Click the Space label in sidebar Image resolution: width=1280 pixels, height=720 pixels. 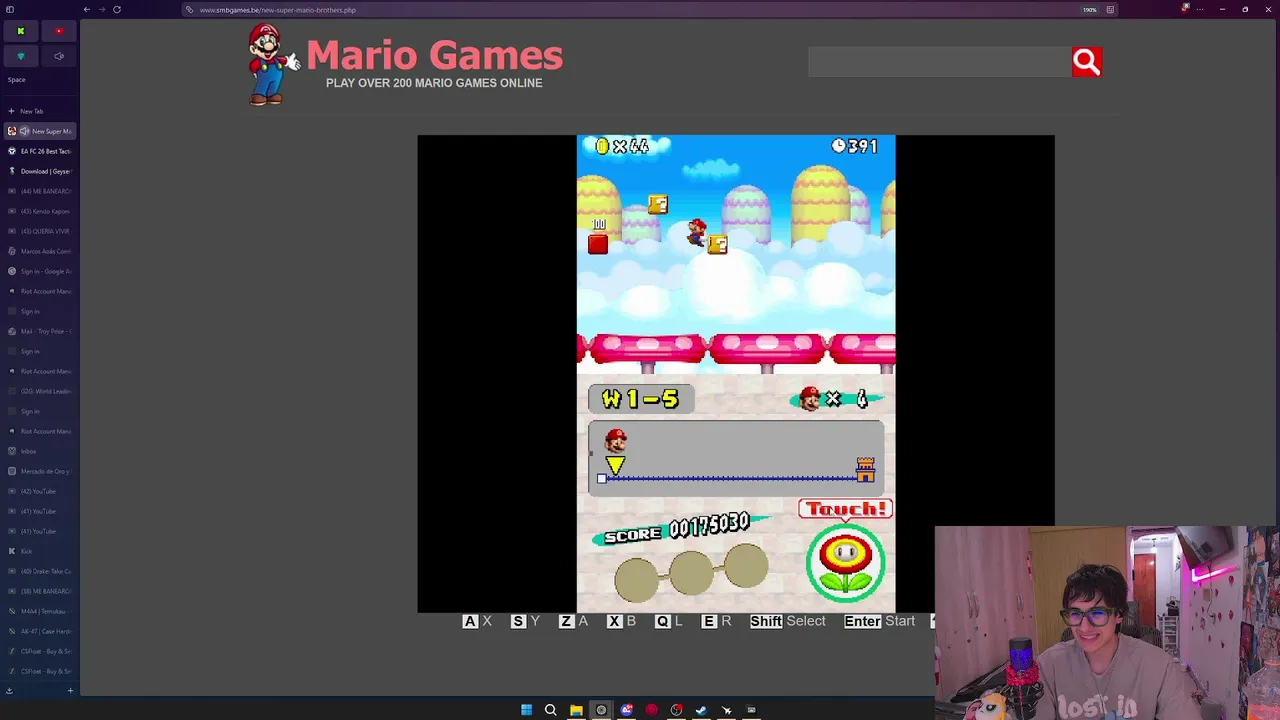17,80
